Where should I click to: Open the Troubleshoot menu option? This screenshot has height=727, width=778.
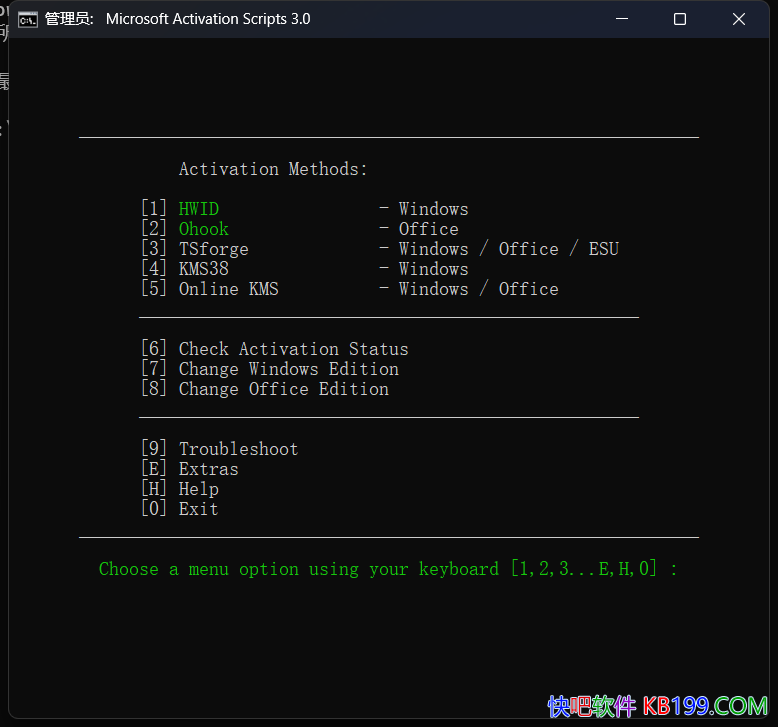tap(238, 449)
